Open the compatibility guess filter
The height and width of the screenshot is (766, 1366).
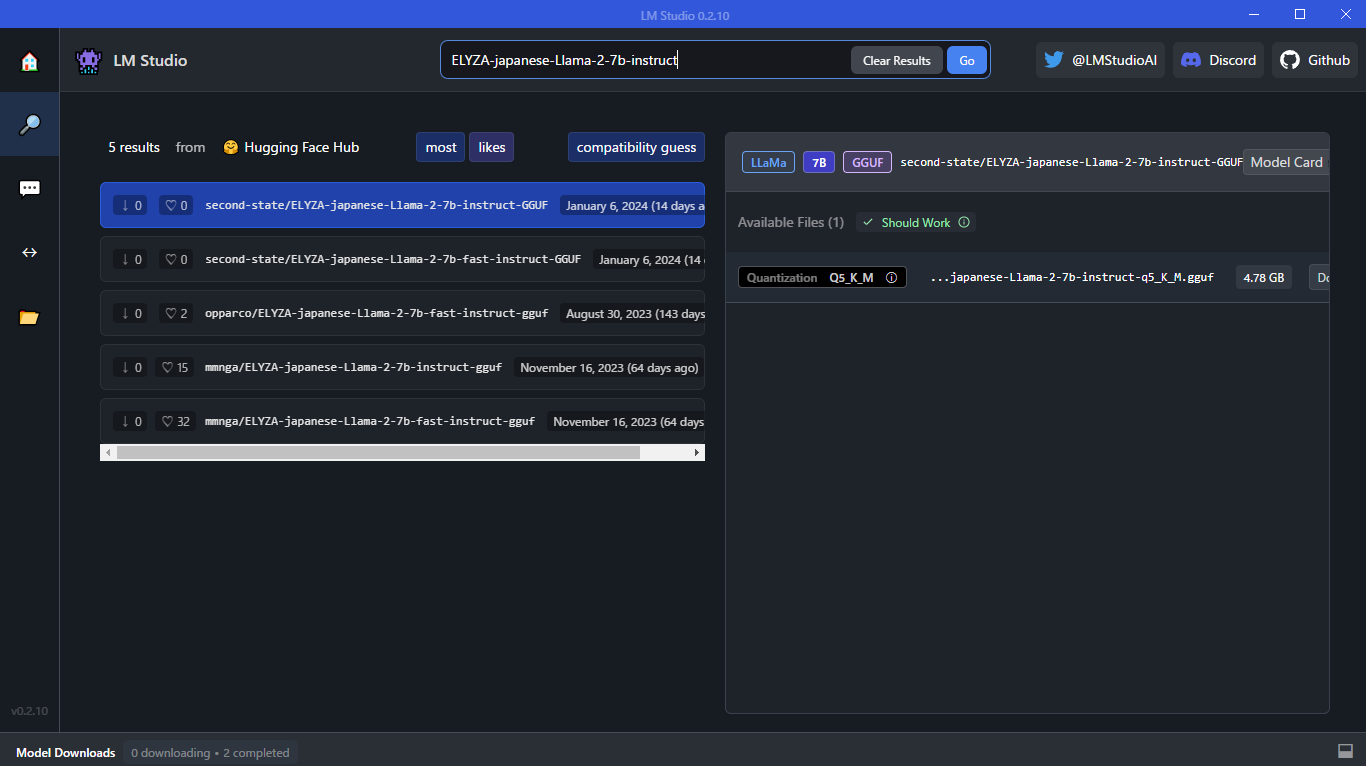point(636,147)
